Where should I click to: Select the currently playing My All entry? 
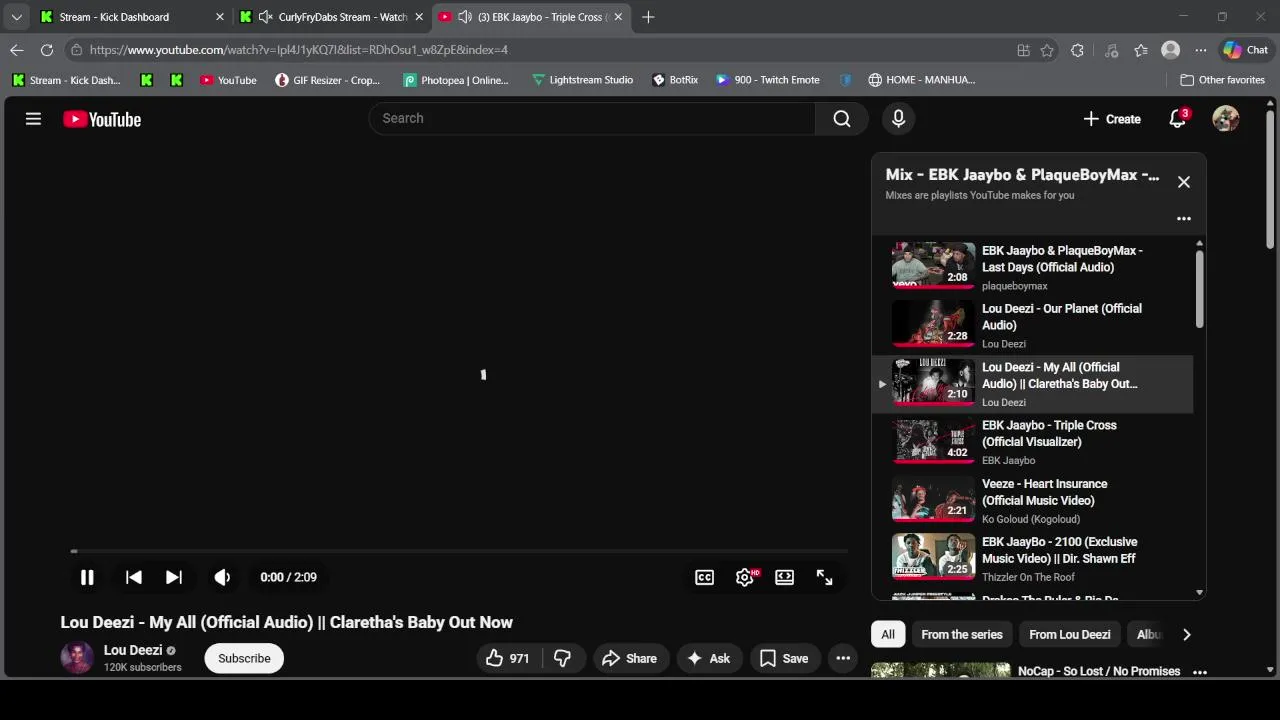[1033, 384]
